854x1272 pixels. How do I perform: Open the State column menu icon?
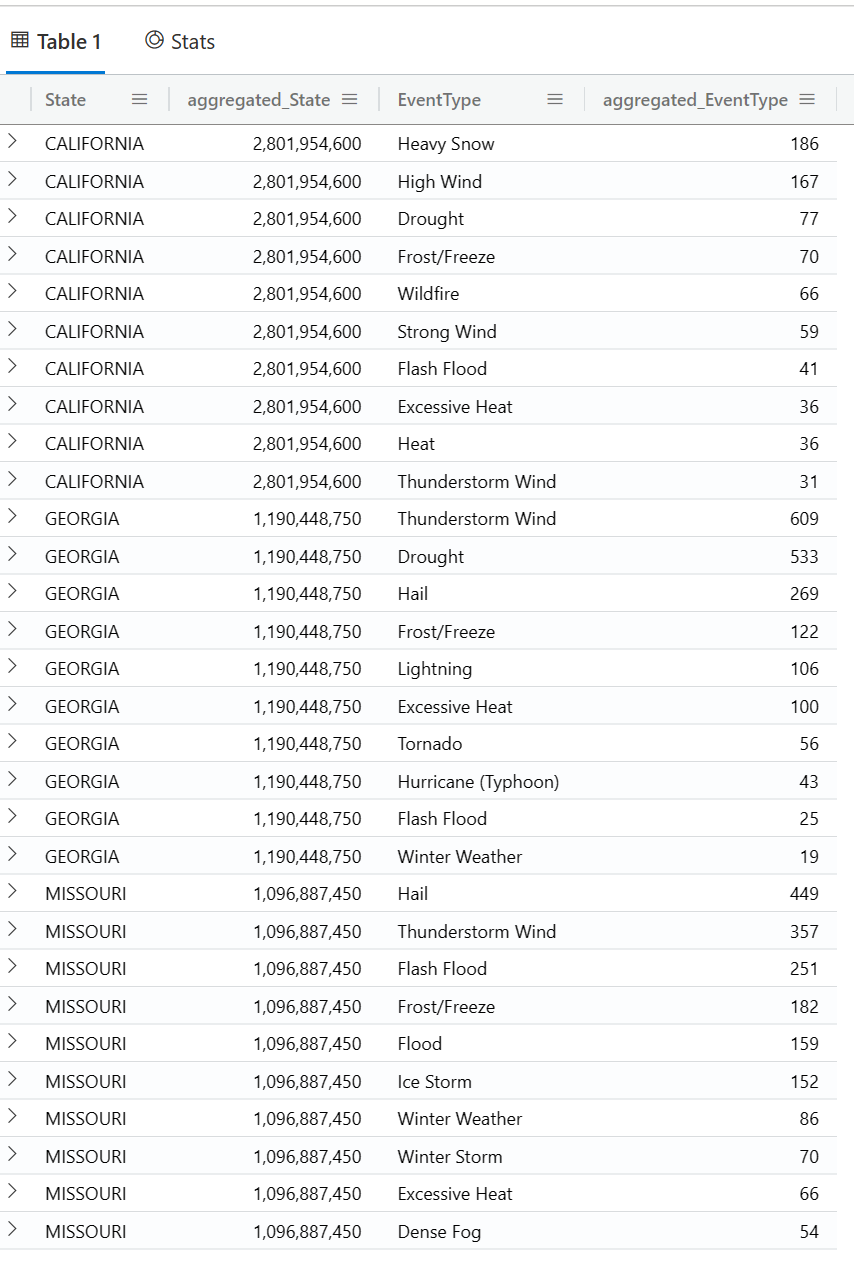(x=140, y=100)
